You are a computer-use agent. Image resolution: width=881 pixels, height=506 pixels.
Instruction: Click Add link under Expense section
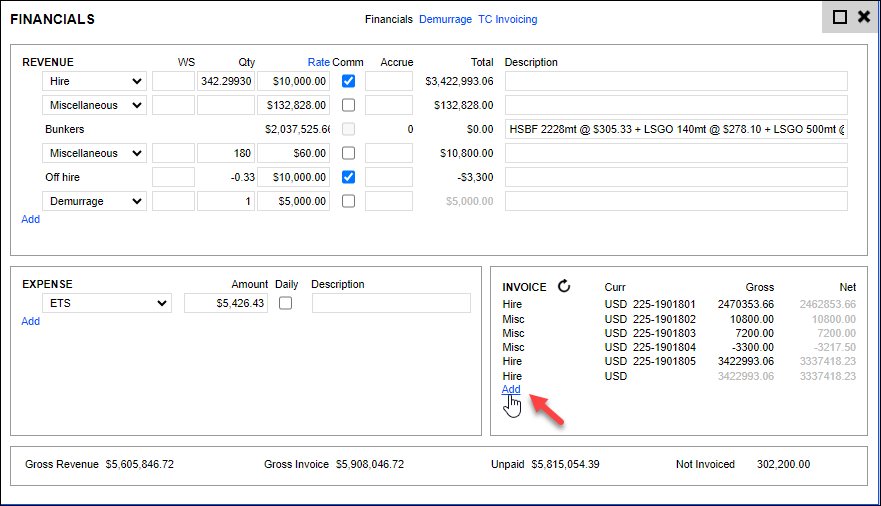click(x=31, y=321)
